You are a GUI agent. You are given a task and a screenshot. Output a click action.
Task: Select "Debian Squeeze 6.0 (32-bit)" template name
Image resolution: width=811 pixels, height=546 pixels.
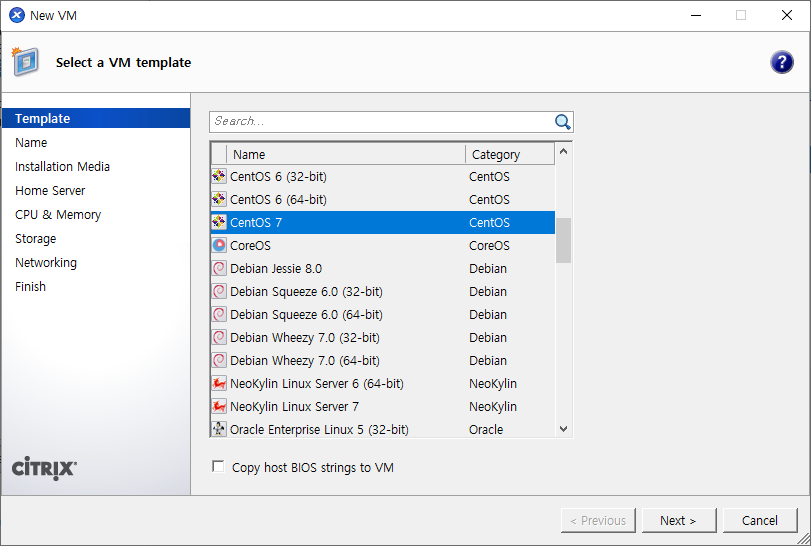pos(306,291)
